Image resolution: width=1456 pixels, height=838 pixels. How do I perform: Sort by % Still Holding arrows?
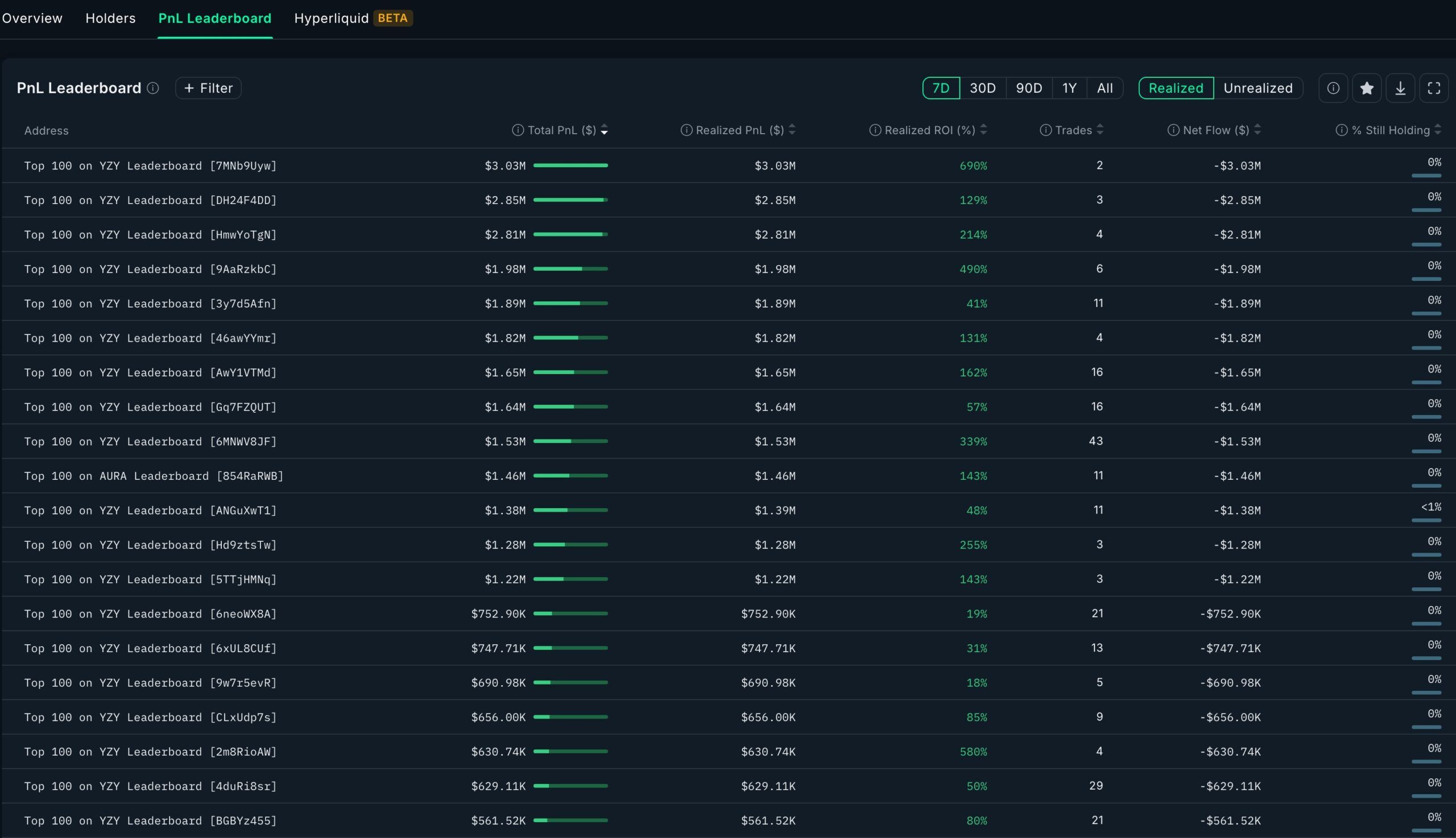coord(1438,130)
